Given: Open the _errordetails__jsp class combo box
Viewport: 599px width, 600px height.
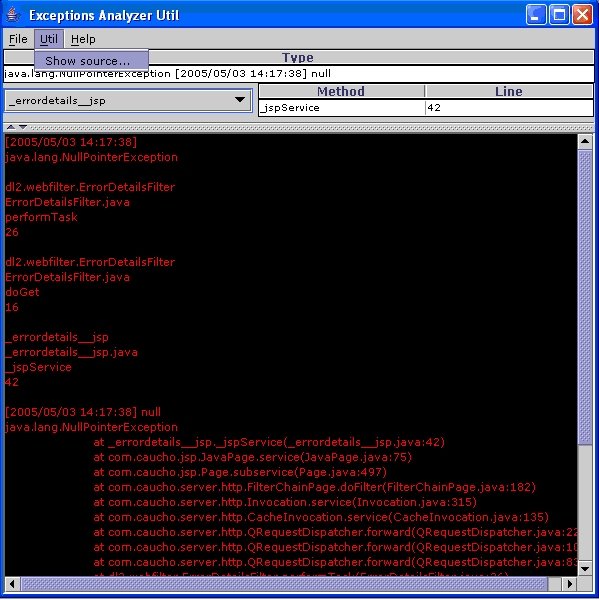Looking at the screenshot, I should [128, 101].
